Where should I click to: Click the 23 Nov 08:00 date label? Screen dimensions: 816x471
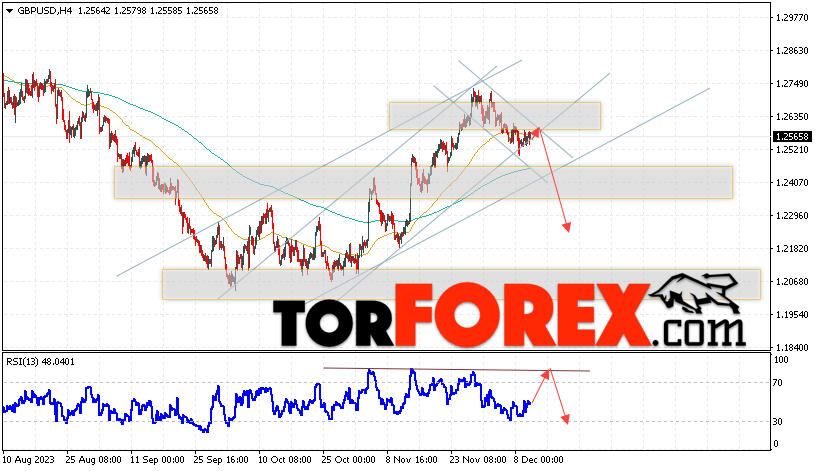click(478, 460)
